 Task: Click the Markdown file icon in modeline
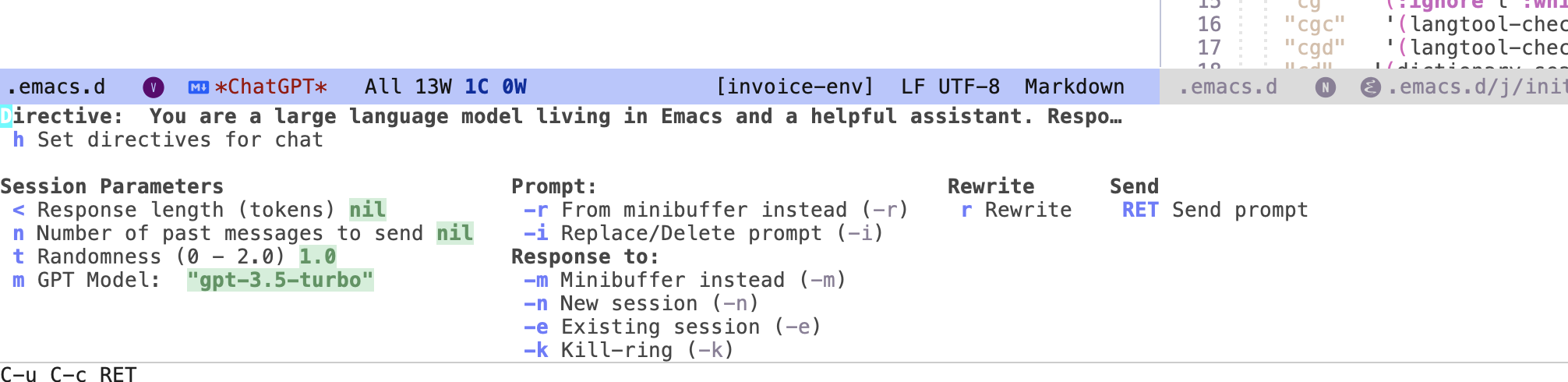coord(199,87)
